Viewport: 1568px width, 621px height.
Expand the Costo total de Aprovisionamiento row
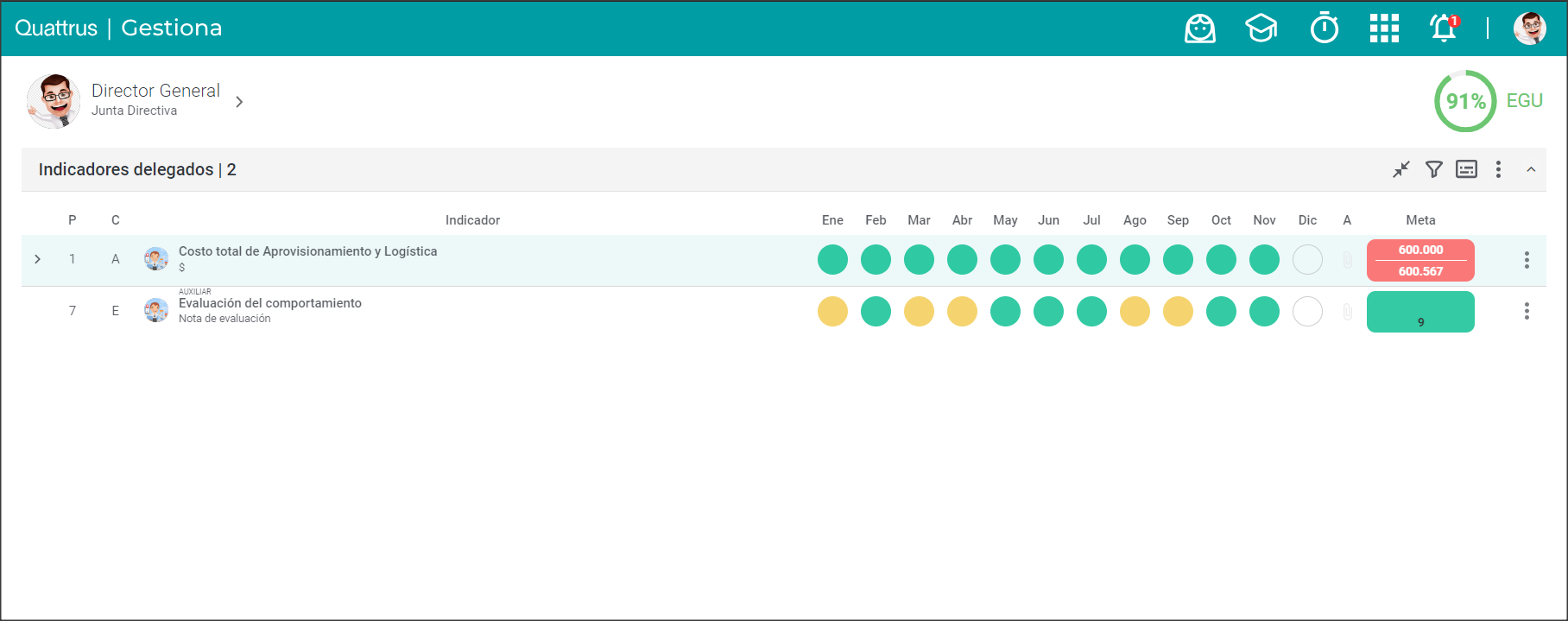[x=38, y=259]
